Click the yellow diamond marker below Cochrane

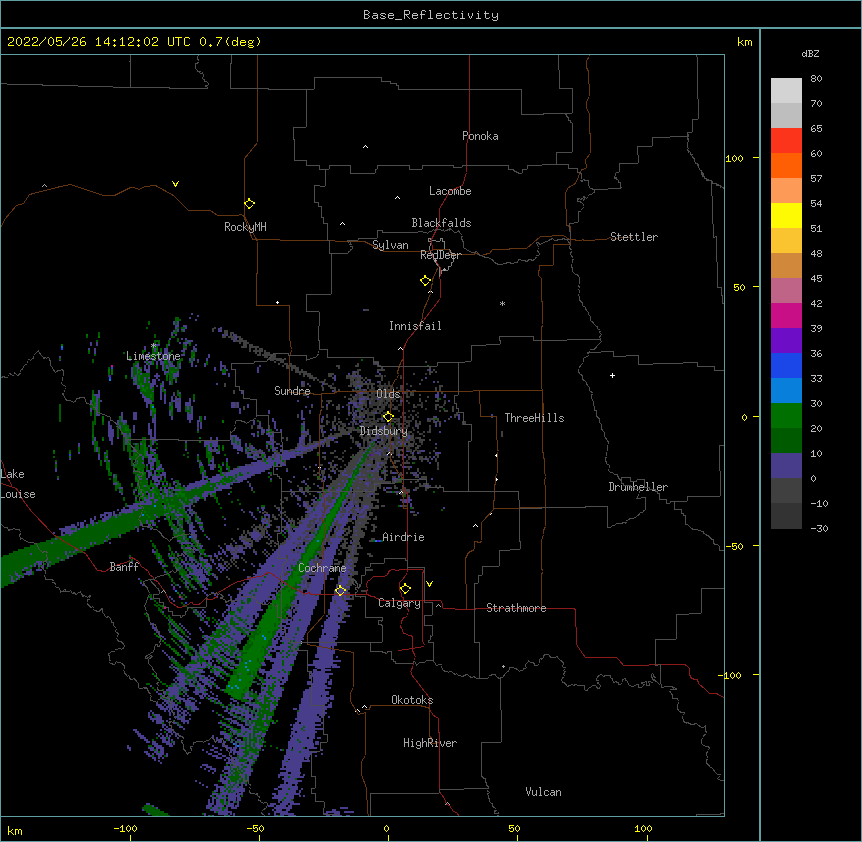(340, 590)
